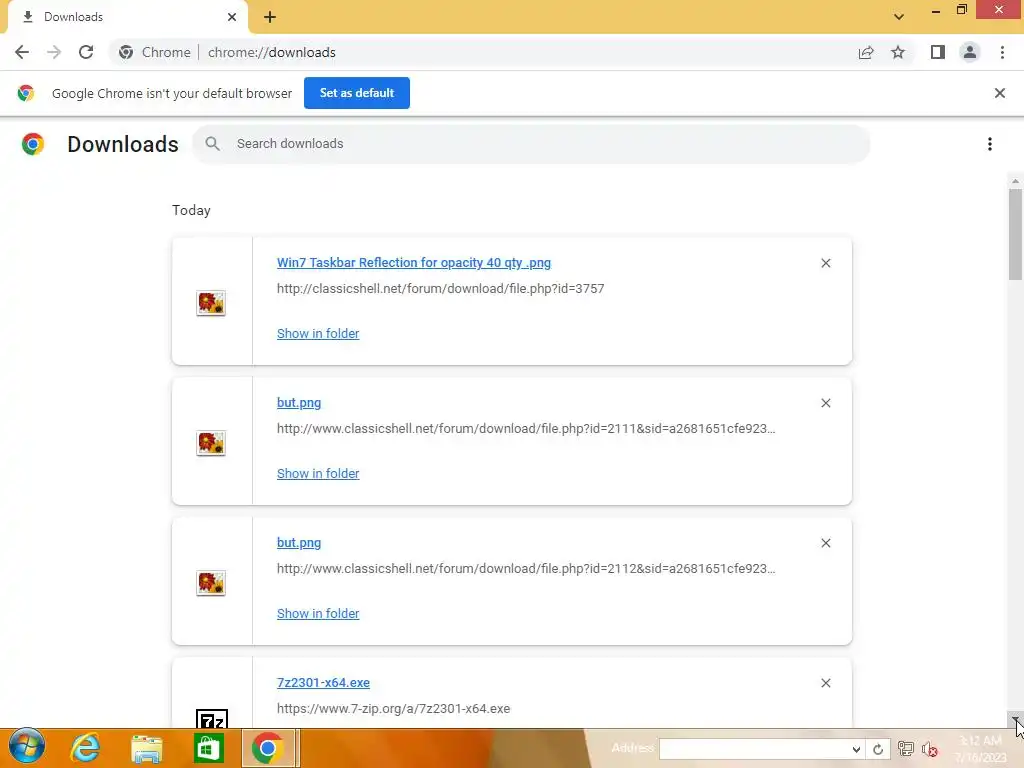1024x768 pixels.
Task: Open the Chrome profile avatar menu
Action: 970,52
